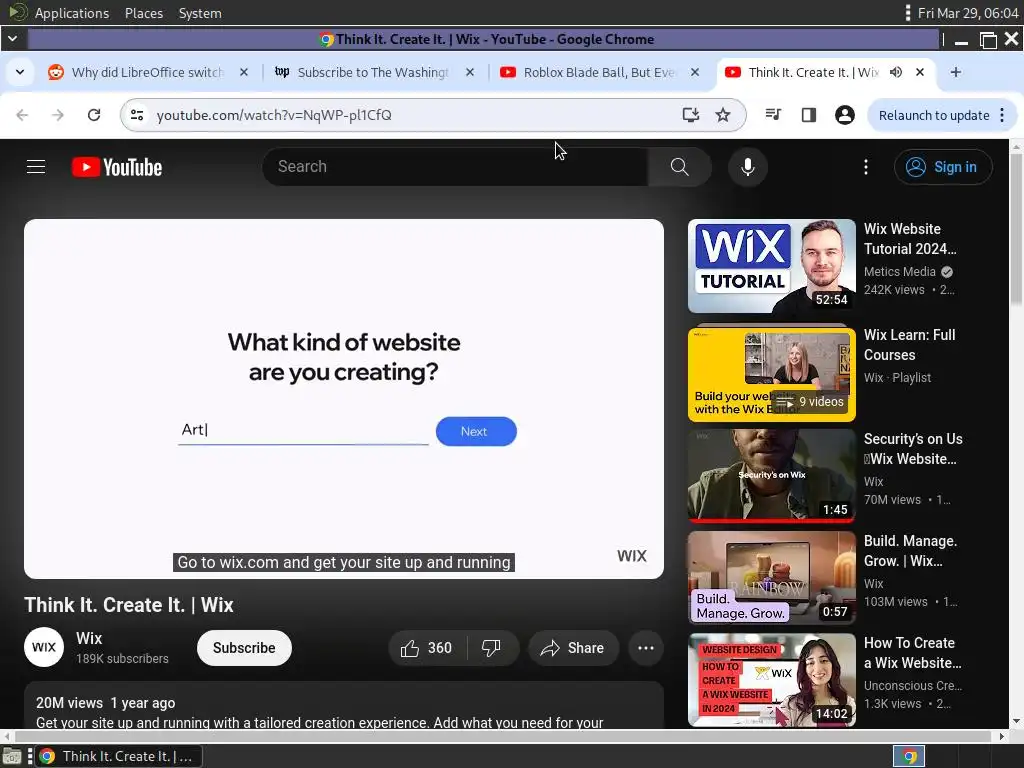This screenshot has height=768, width=1024.
Task: Open Wix Learn Full Courses playlist thumbnail
Action: pos(771,374)
